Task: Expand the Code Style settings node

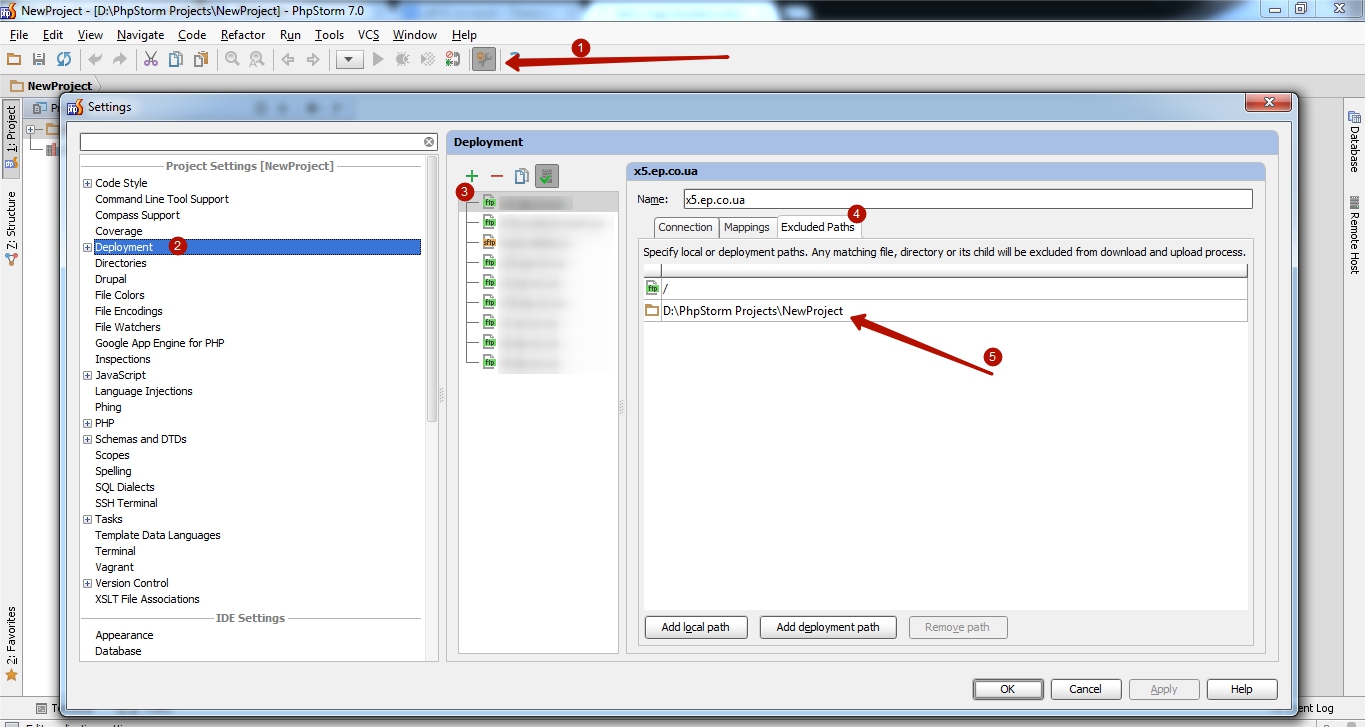Action: tap(88, 183)
